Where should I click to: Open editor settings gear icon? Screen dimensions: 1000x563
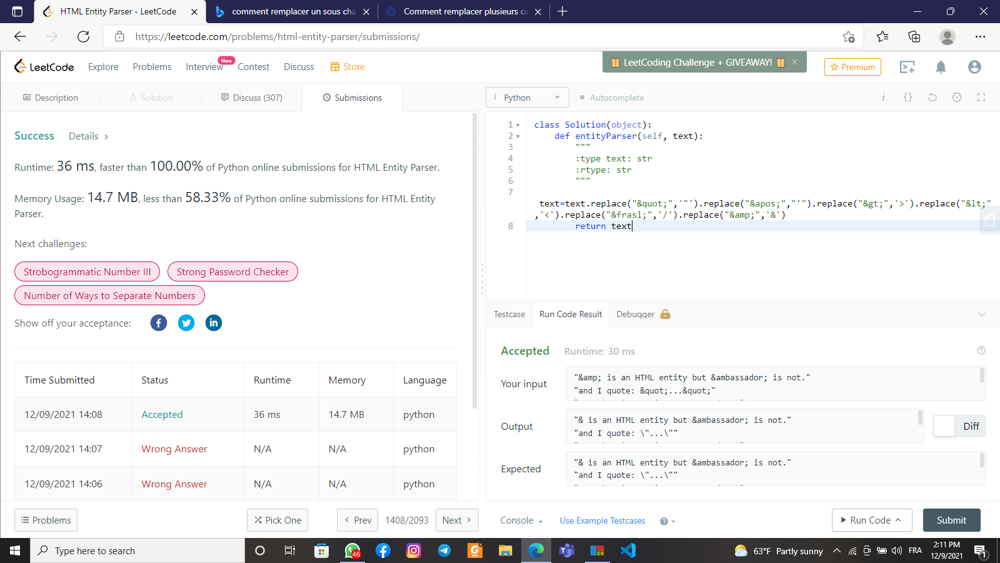[x=957, y=98]
